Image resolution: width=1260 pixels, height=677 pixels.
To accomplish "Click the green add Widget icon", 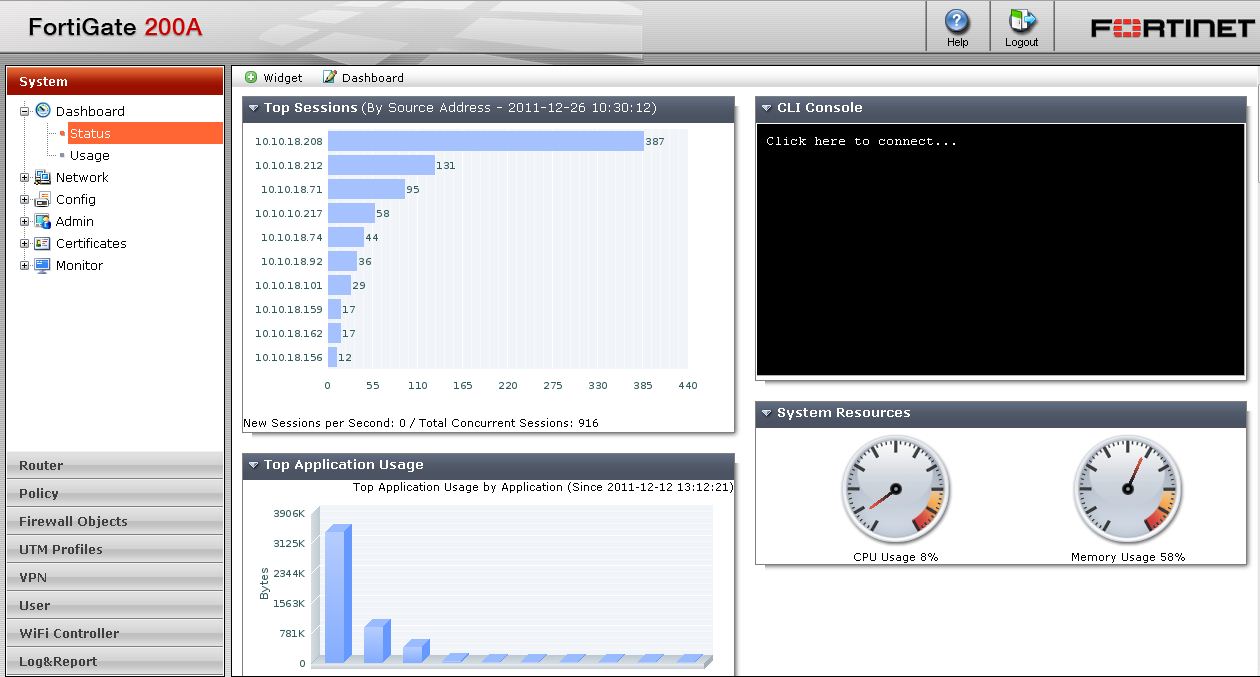I will [x=251, y=77].
